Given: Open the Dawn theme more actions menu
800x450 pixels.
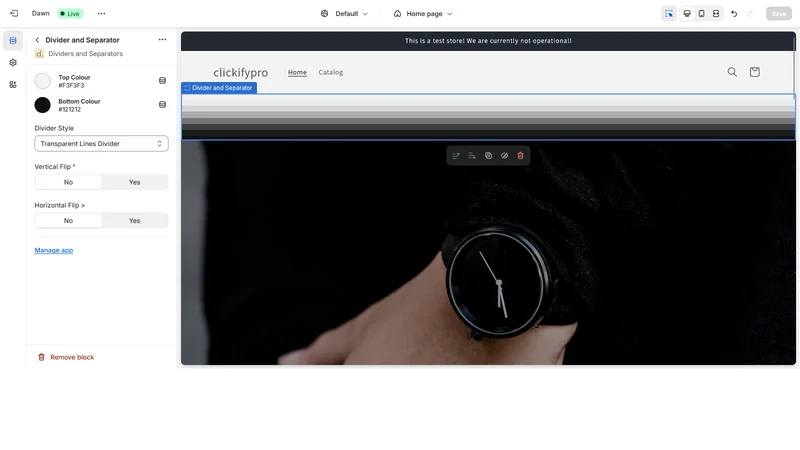Looking at the screenshot, I should click(x=102, y=13).
